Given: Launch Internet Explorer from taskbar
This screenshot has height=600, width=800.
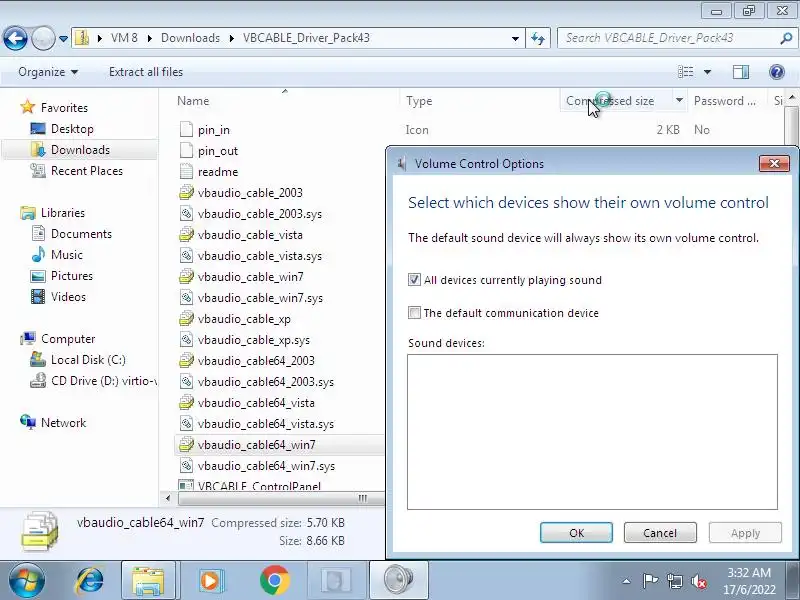Looking at the screenshot, I should point(90,581).
